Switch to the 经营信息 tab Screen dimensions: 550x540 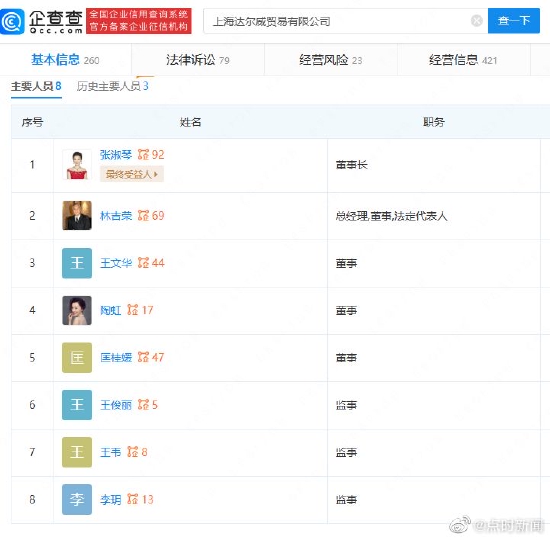pos(463,60)
